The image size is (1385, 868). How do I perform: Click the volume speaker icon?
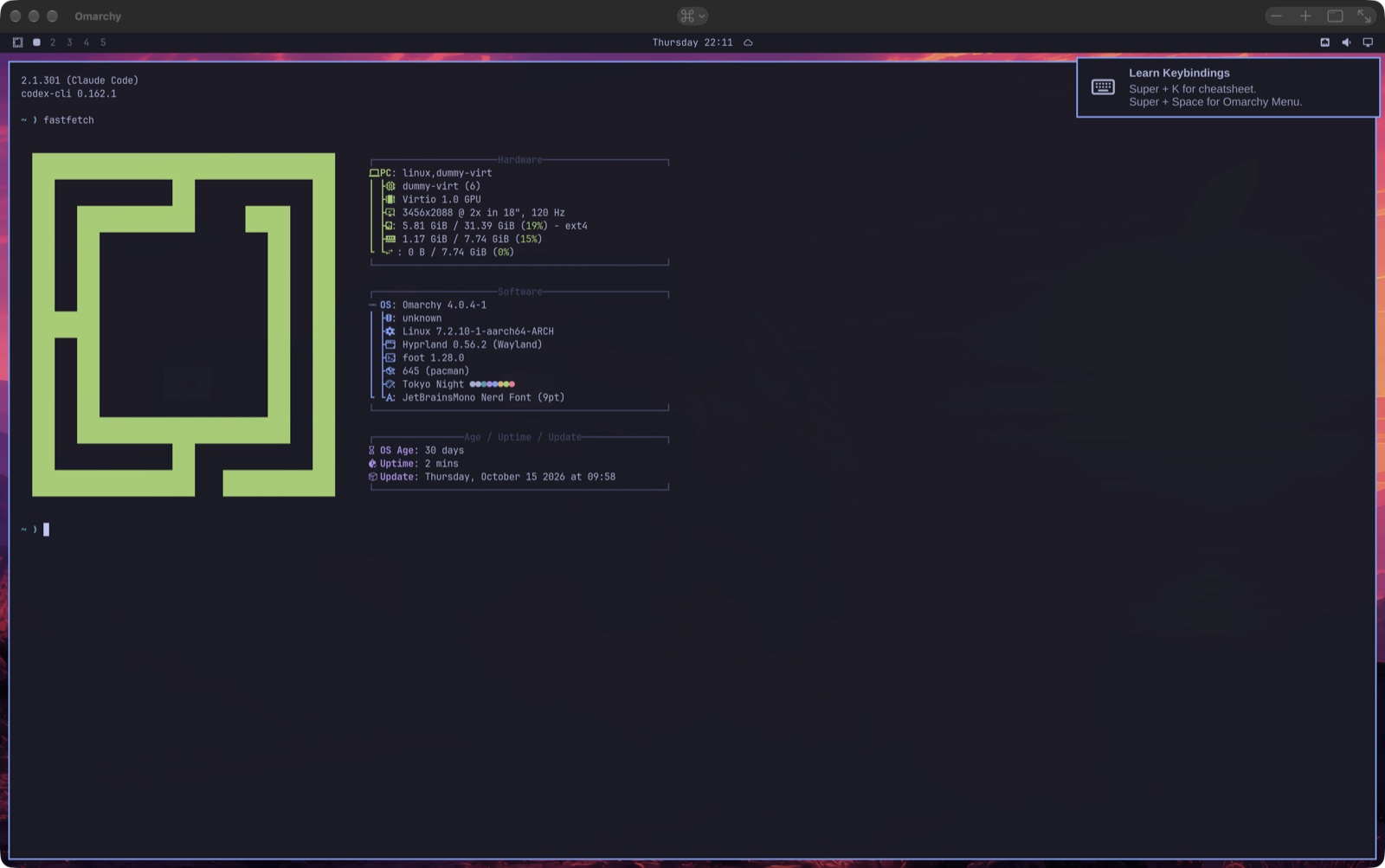(1346, 42)
